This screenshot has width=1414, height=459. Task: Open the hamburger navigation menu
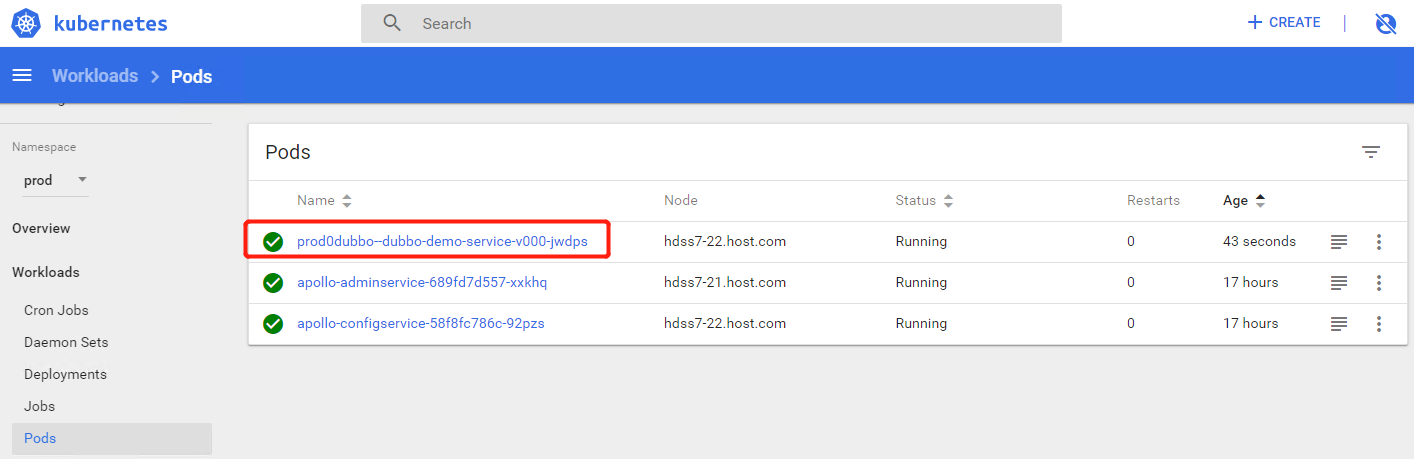pos(22,76)
